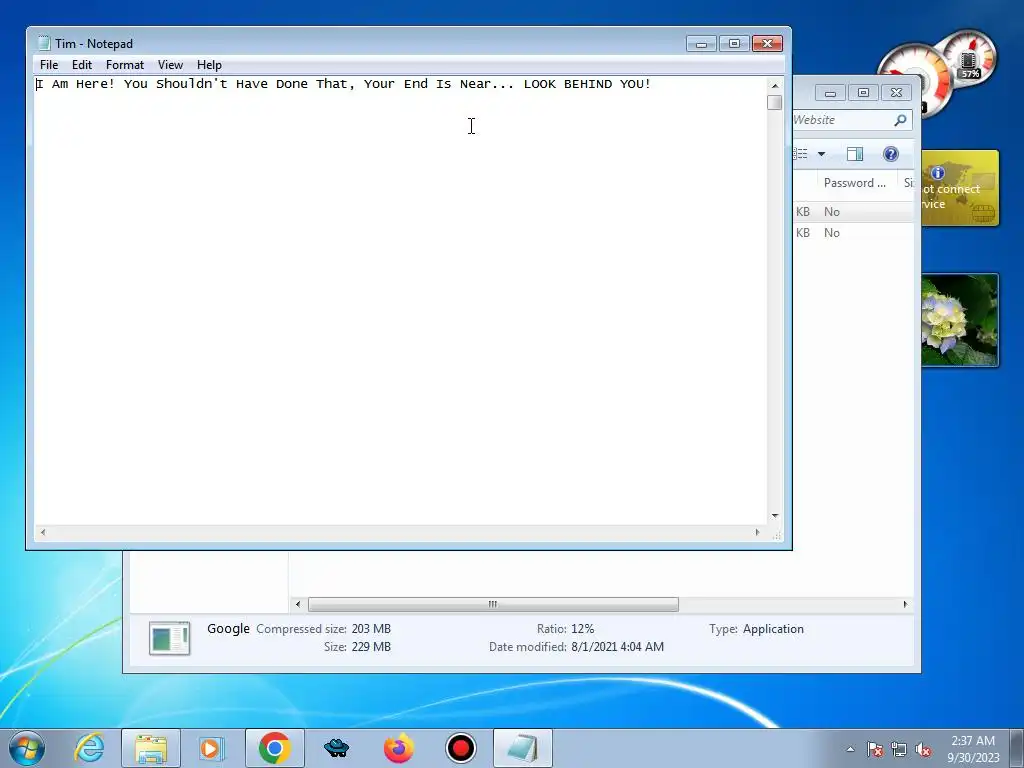This screenshot has height=768, width=1024.
Task: Open the File menu in Notepad
Action: (49, 65)
